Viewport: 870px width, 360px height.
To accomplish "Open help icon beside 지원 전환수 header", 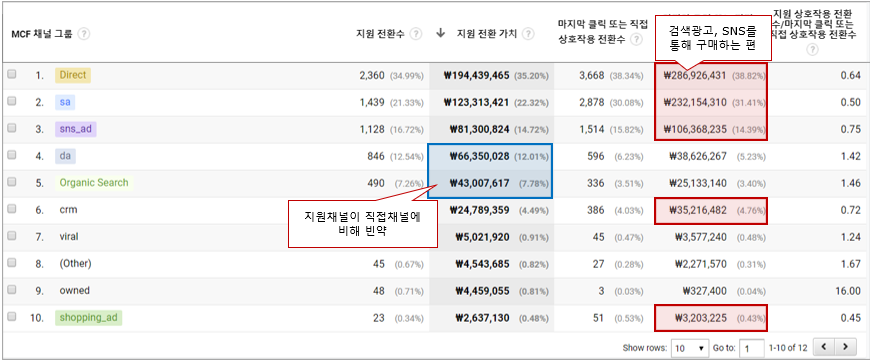I will (x=416, y=34).
